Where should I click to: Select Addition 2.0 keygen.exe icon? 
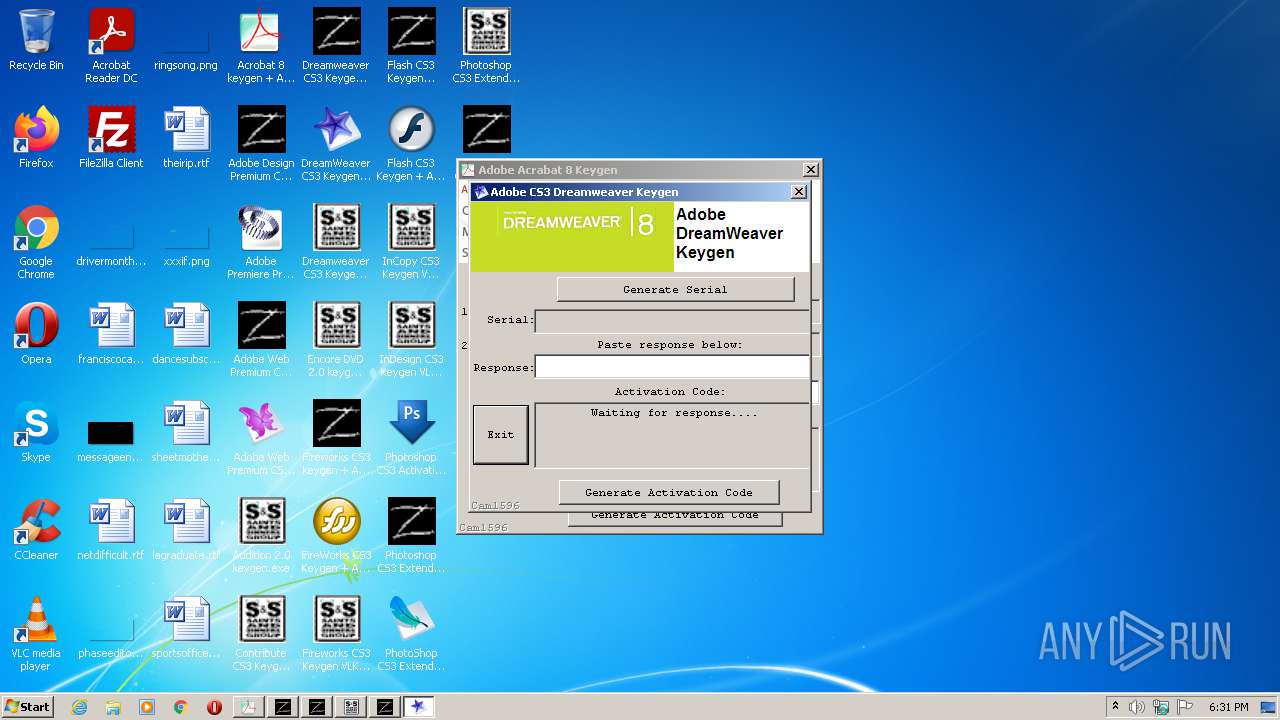tap(261, 536)
